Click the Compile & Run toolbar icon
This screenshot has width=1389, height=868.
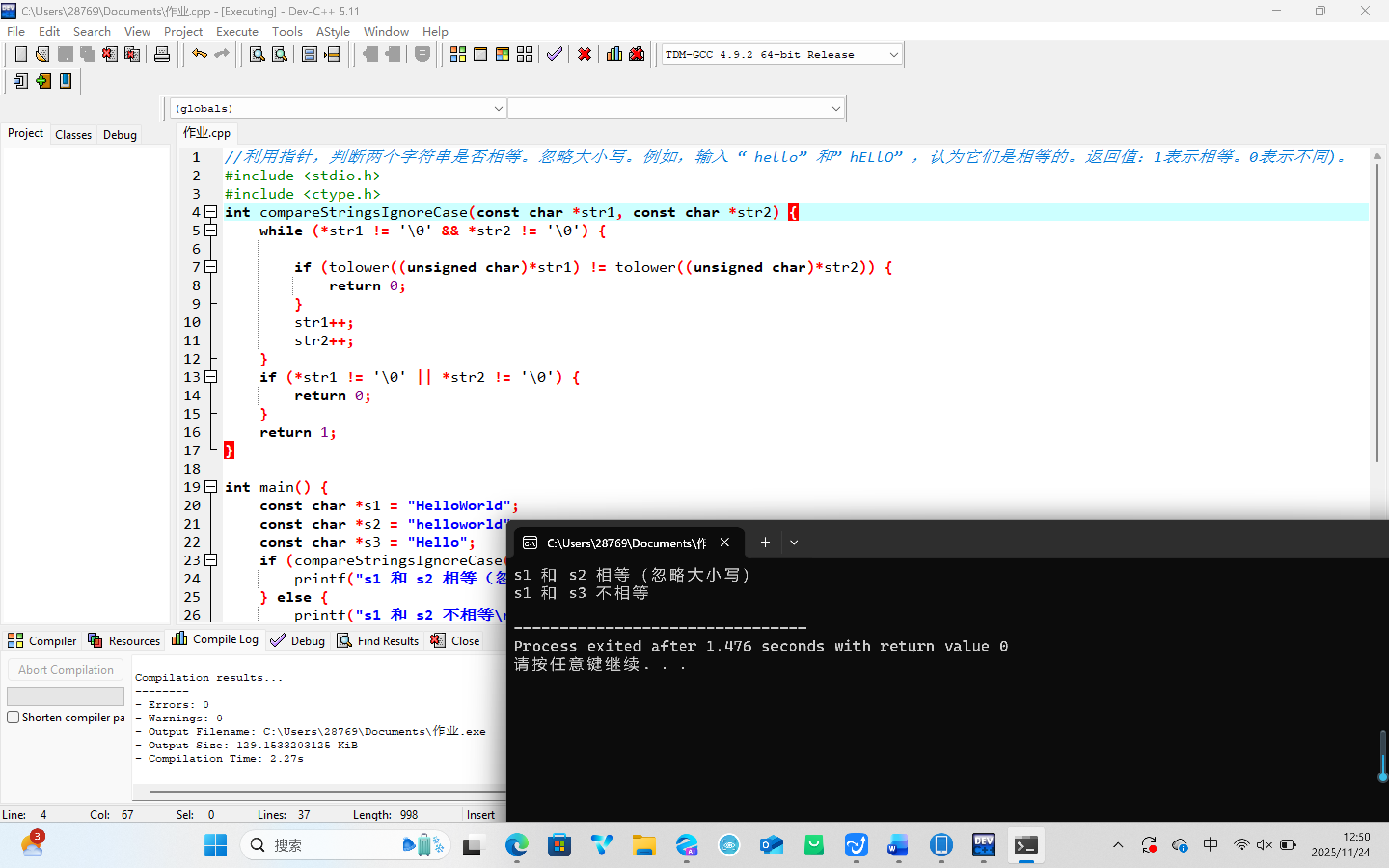(x=502, y=54)
